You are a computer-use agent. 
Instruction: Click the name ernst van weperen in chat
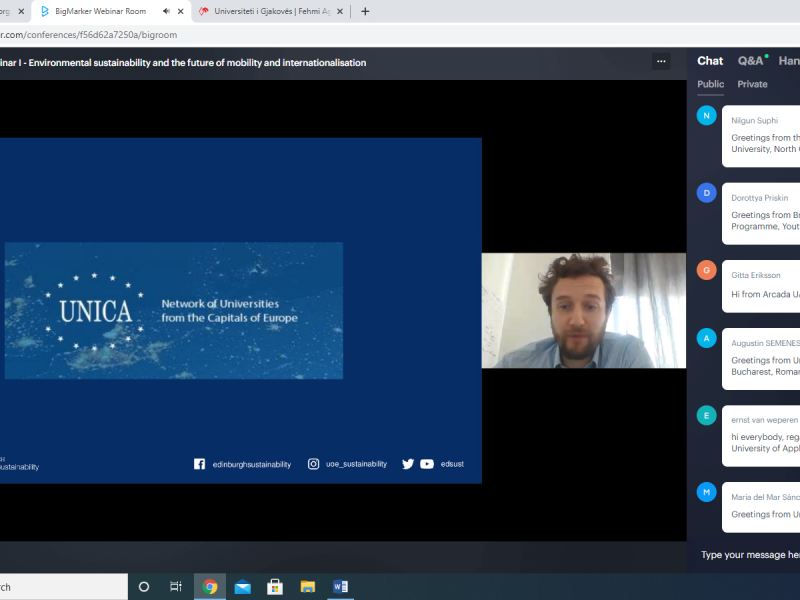764,420
